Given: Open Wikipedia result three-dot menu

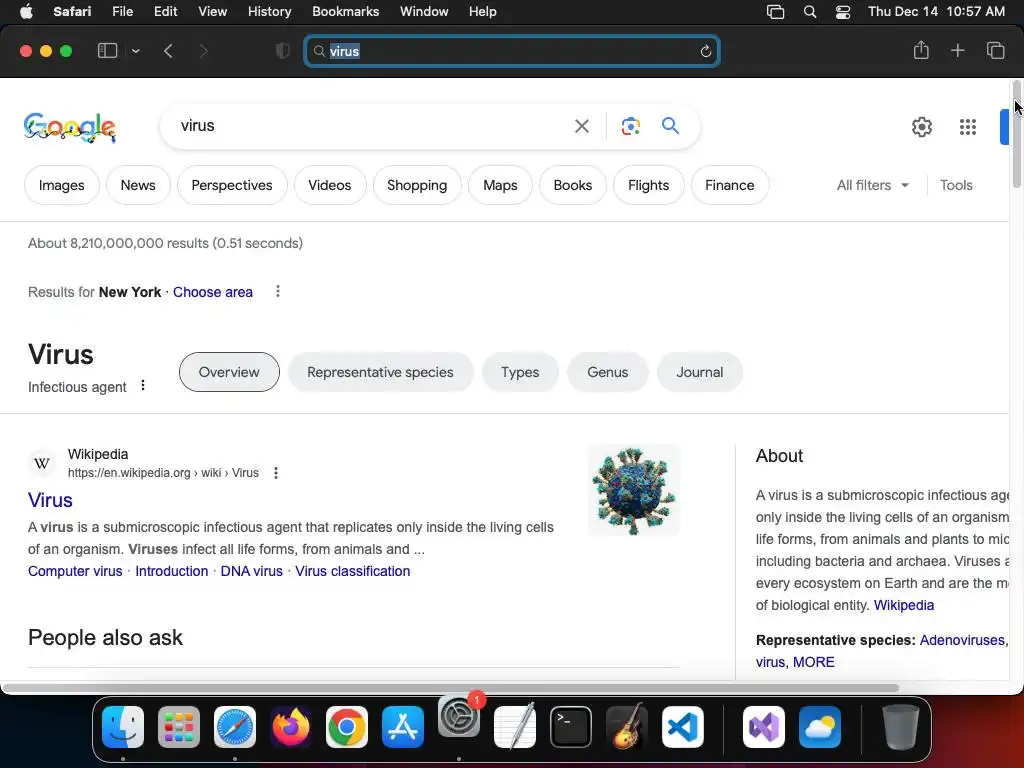Looking at the screenshot, I should pyautogui.click(x=276, y=473).
